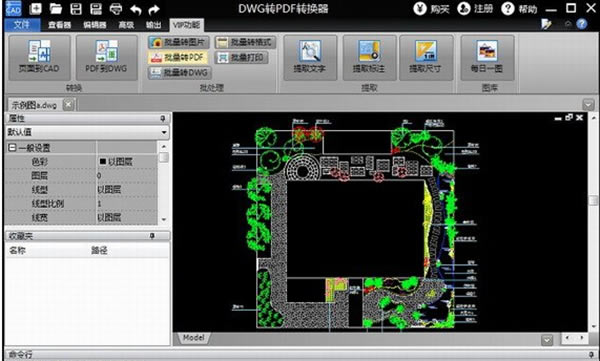Click 购买 purchase button
The image size is (600, 361).
tap(431, 8)
